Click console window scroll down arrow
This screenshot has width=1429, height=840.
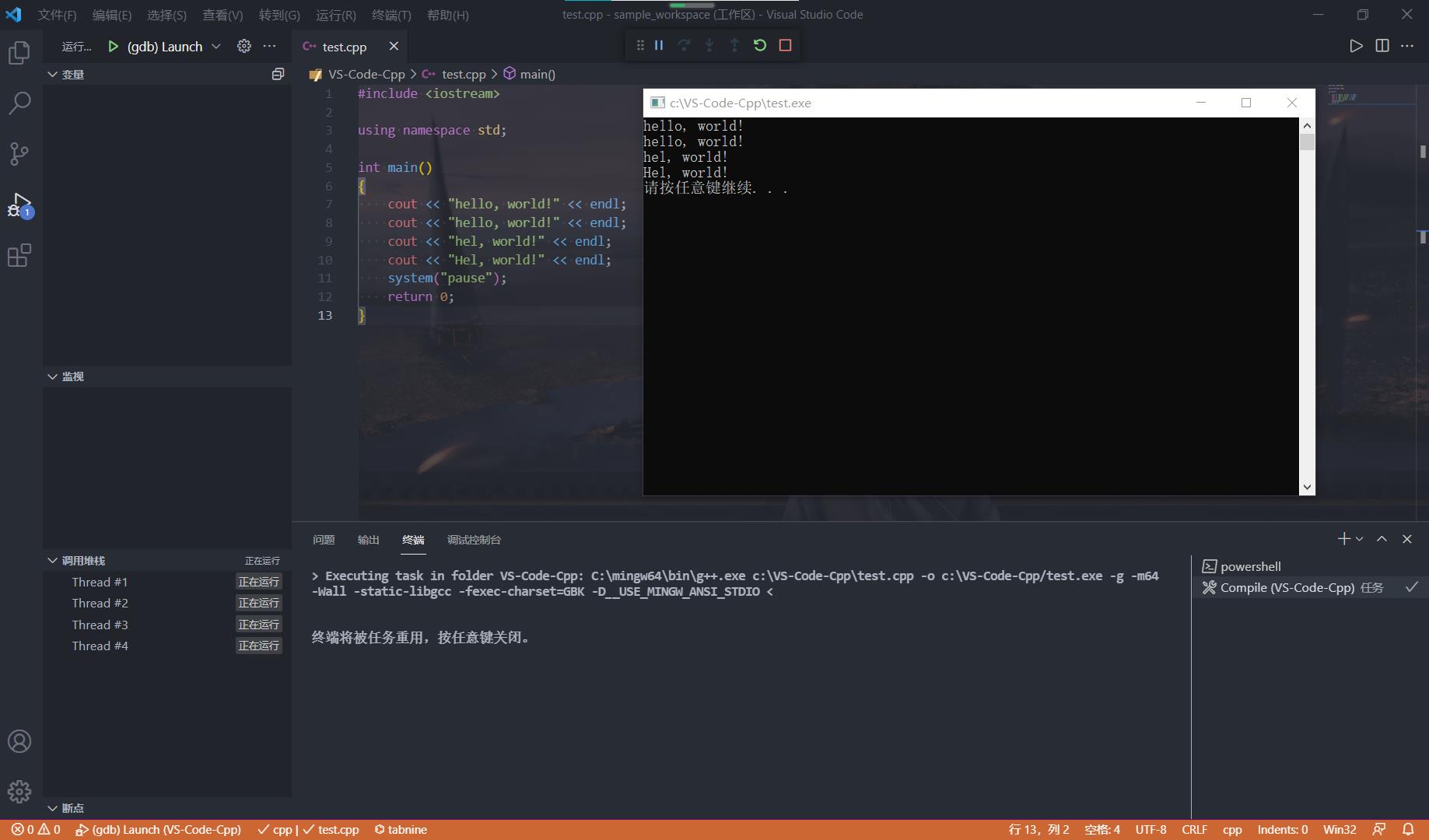[x=1307, y=487]
